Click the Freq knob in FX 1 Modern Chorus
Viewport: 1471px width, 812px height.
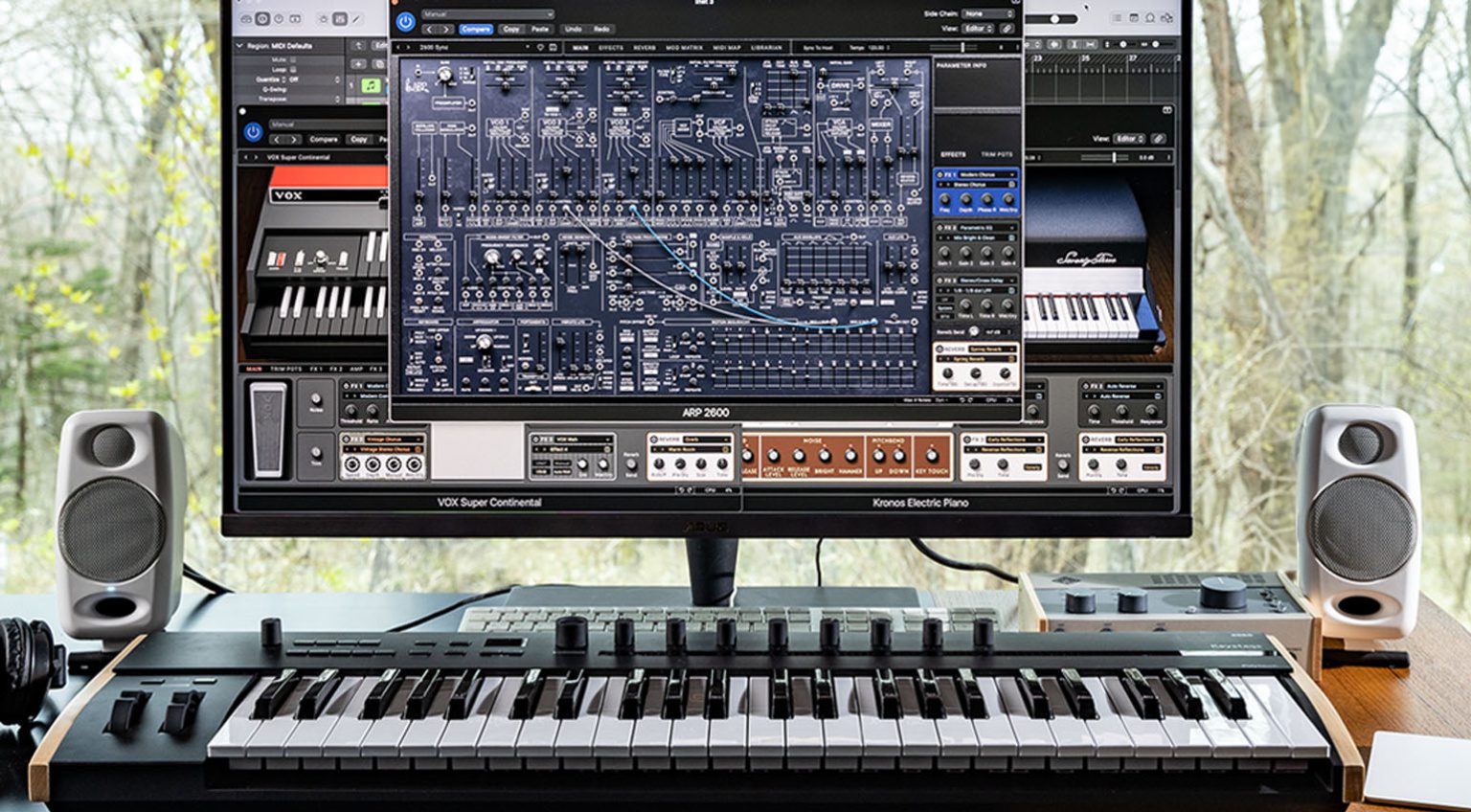point(945,198)
